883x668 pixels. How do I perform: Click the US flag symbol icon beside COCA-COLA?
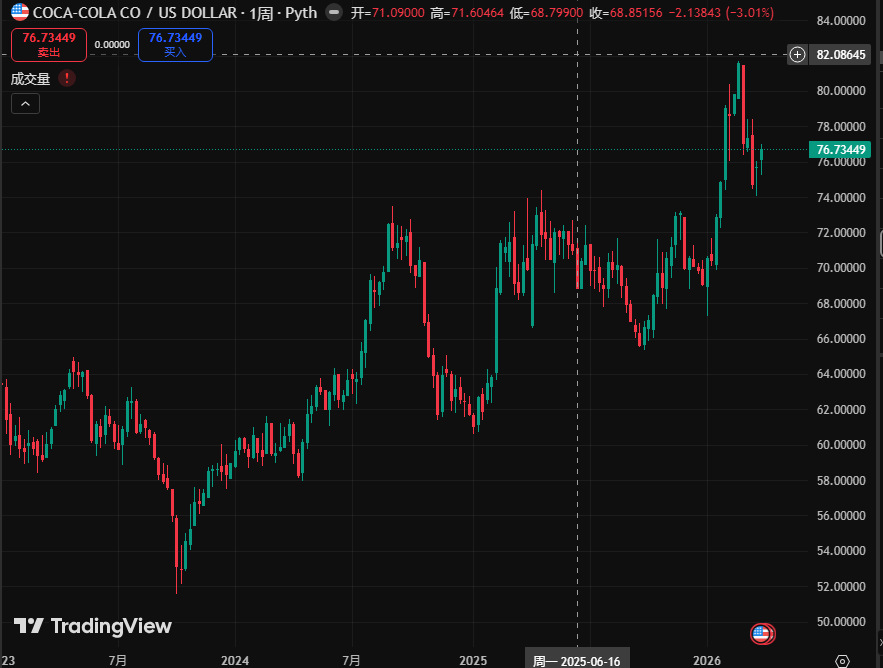click(20, 13)
